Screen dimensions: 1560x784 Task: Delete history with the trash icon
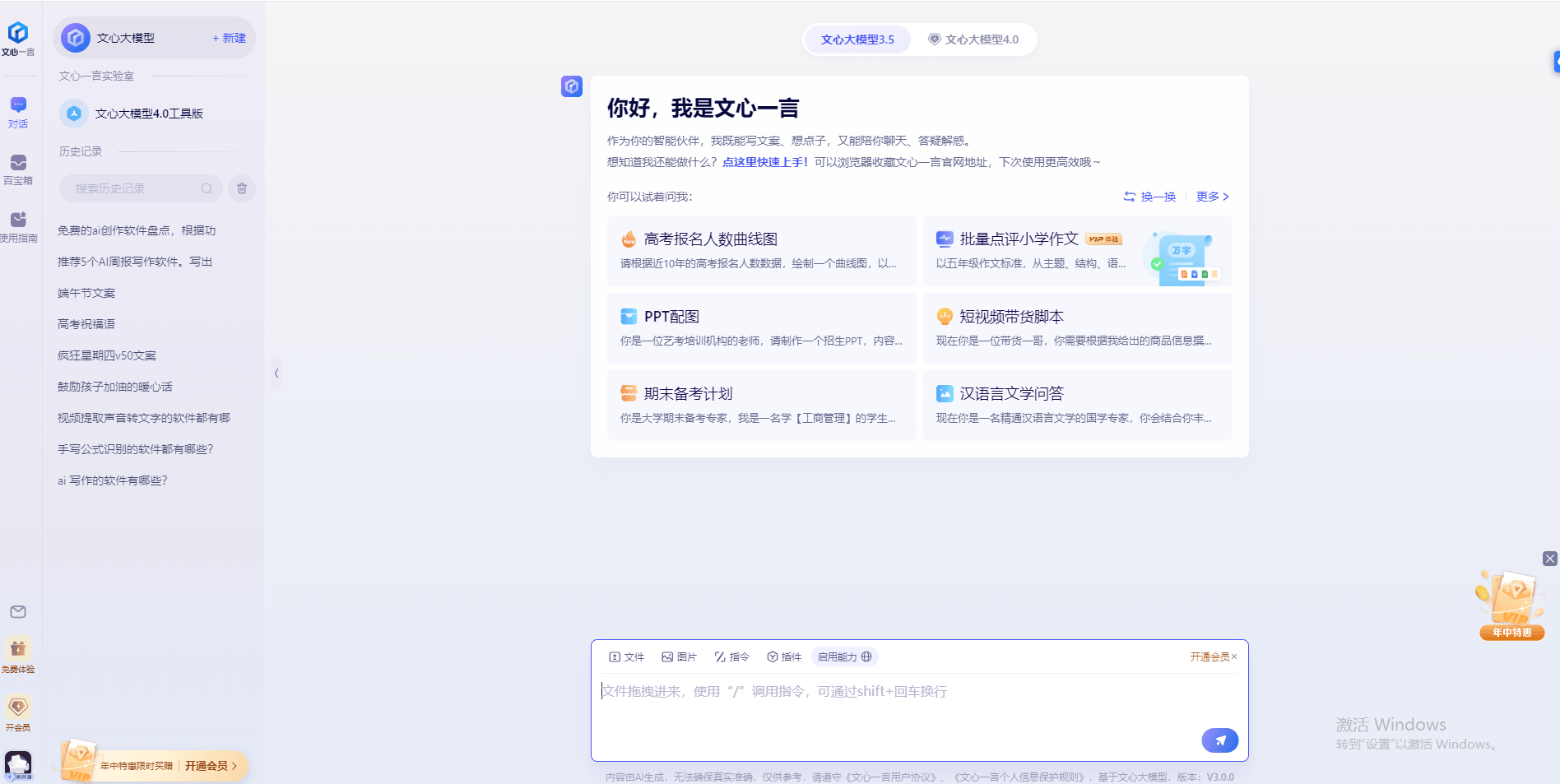tap(242, 188)
